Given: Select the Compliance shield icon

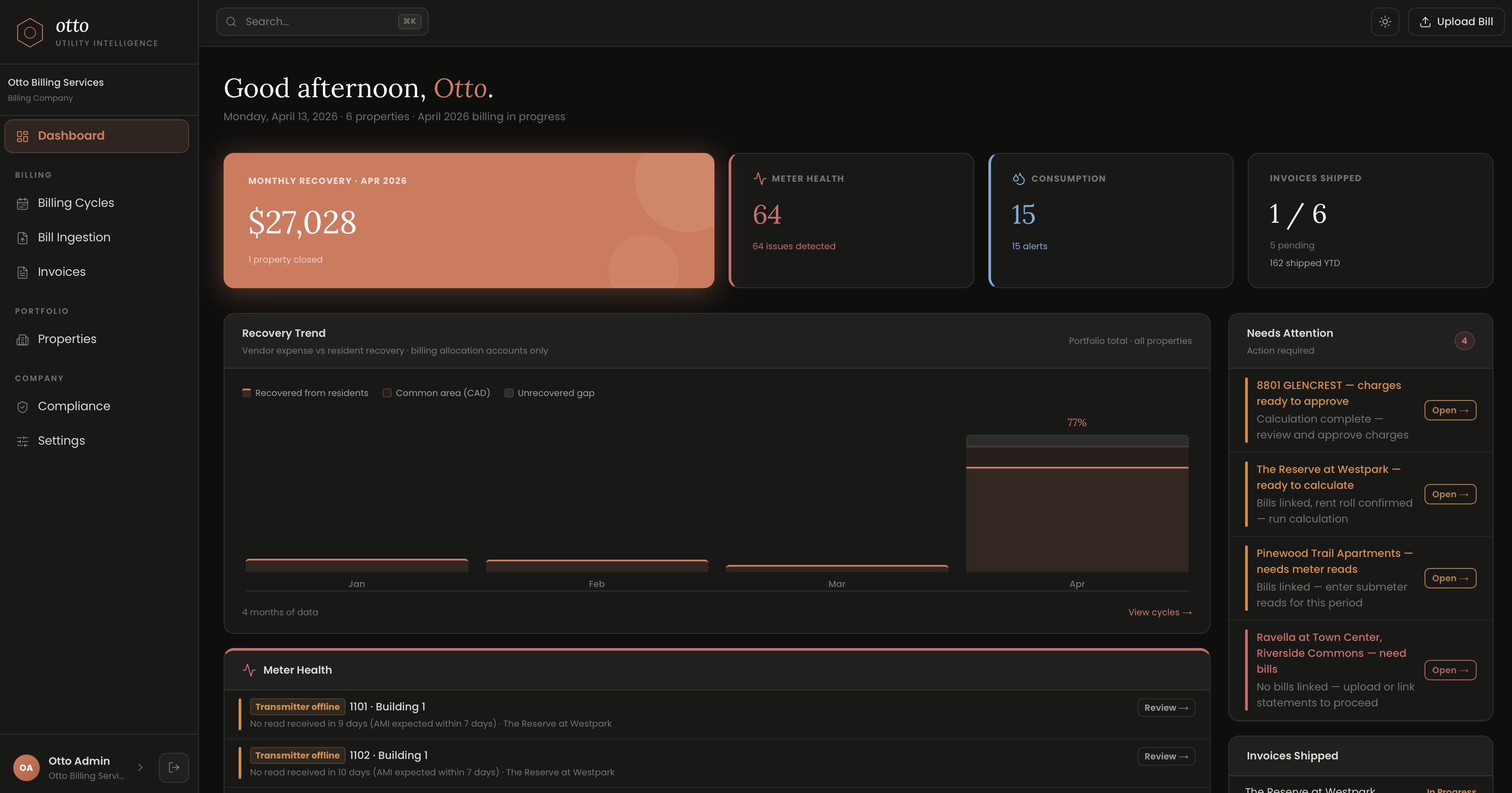Looking at the screenshot, I should point(22,407).
